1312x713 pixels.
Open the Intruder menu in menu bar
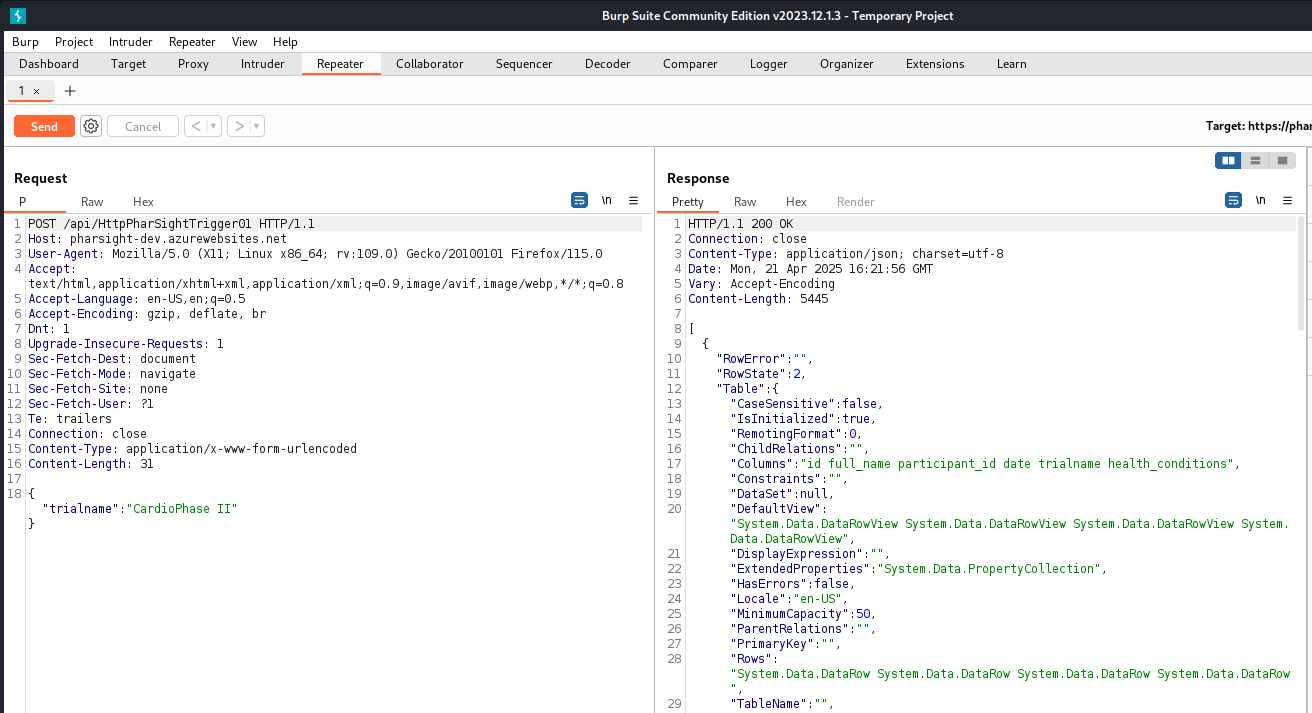130,42
